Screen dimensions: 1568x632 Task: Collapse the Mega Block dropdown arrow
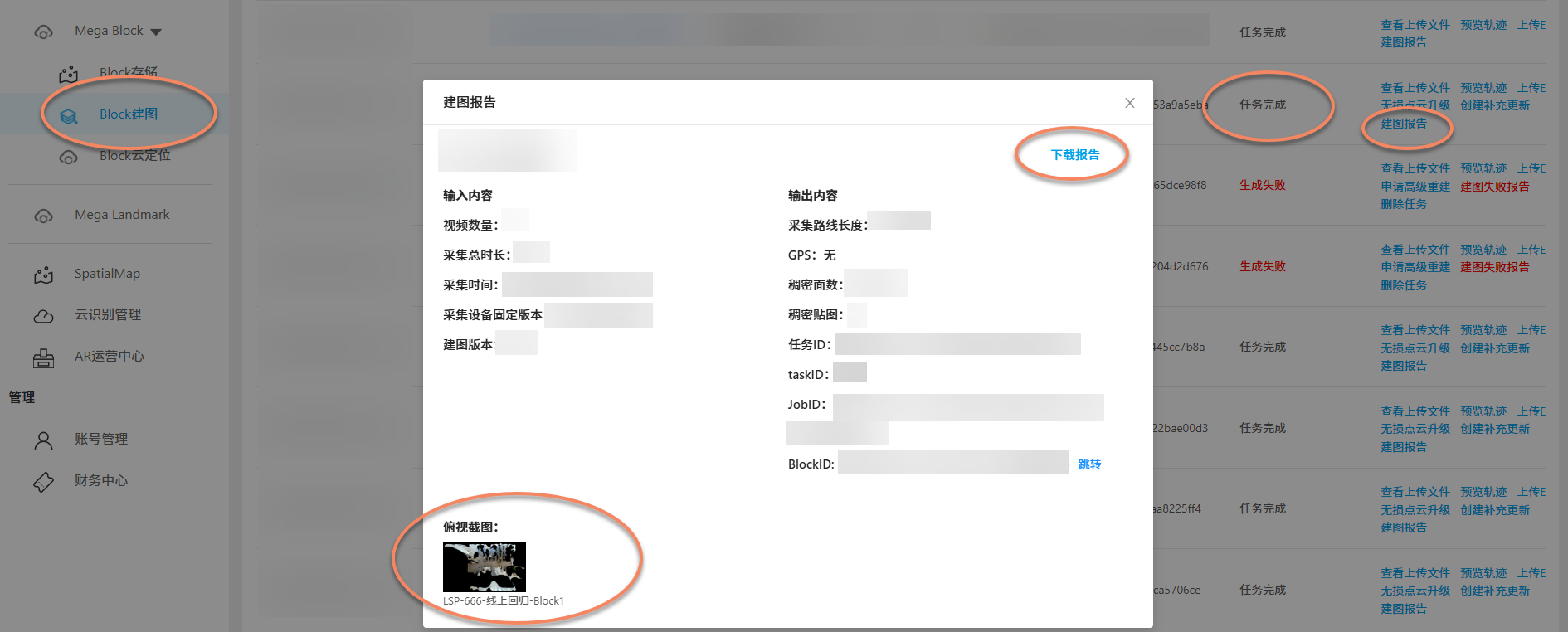[156, 32]
